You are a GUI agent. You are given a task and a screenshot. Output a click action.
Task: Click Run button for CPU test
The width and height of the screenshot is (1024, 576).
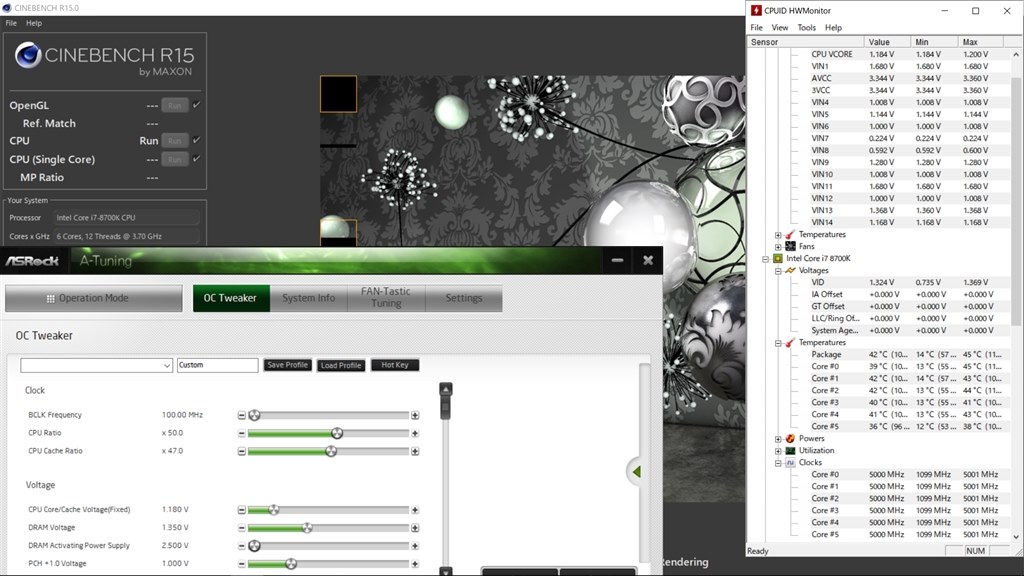click(174, 140)
